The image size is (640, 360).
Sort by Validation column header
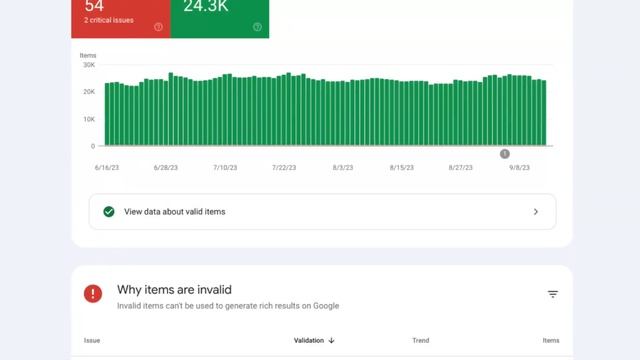314,340
